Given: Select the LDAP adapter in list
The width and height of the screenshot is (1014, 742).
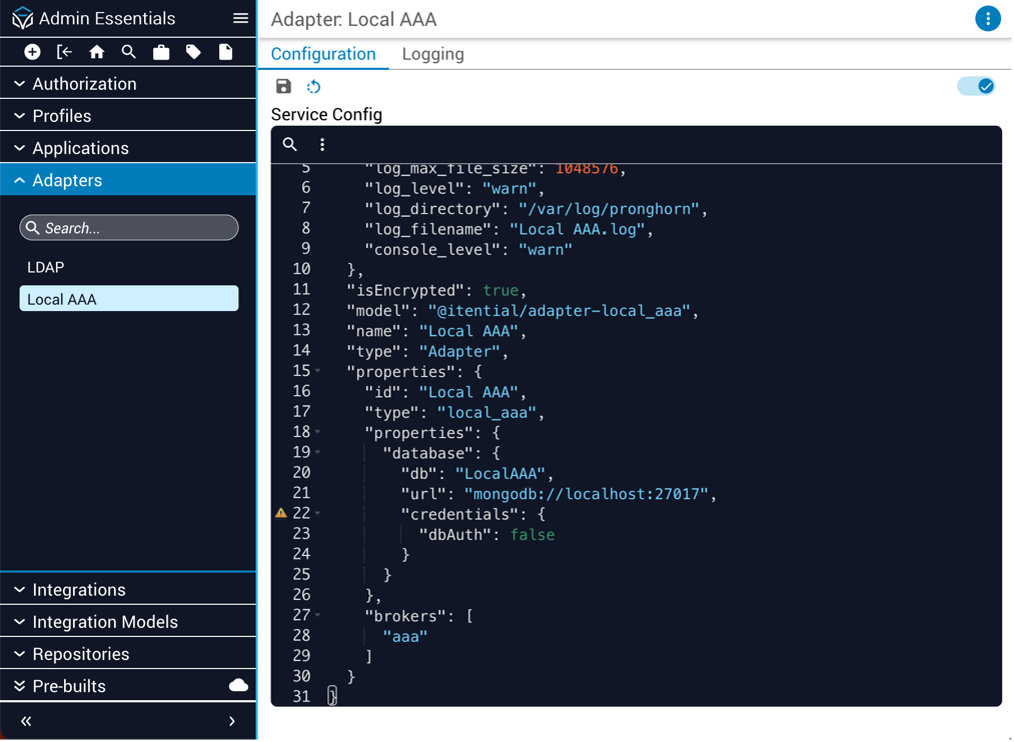Looking at the screenshot, I should pos(46,267).
